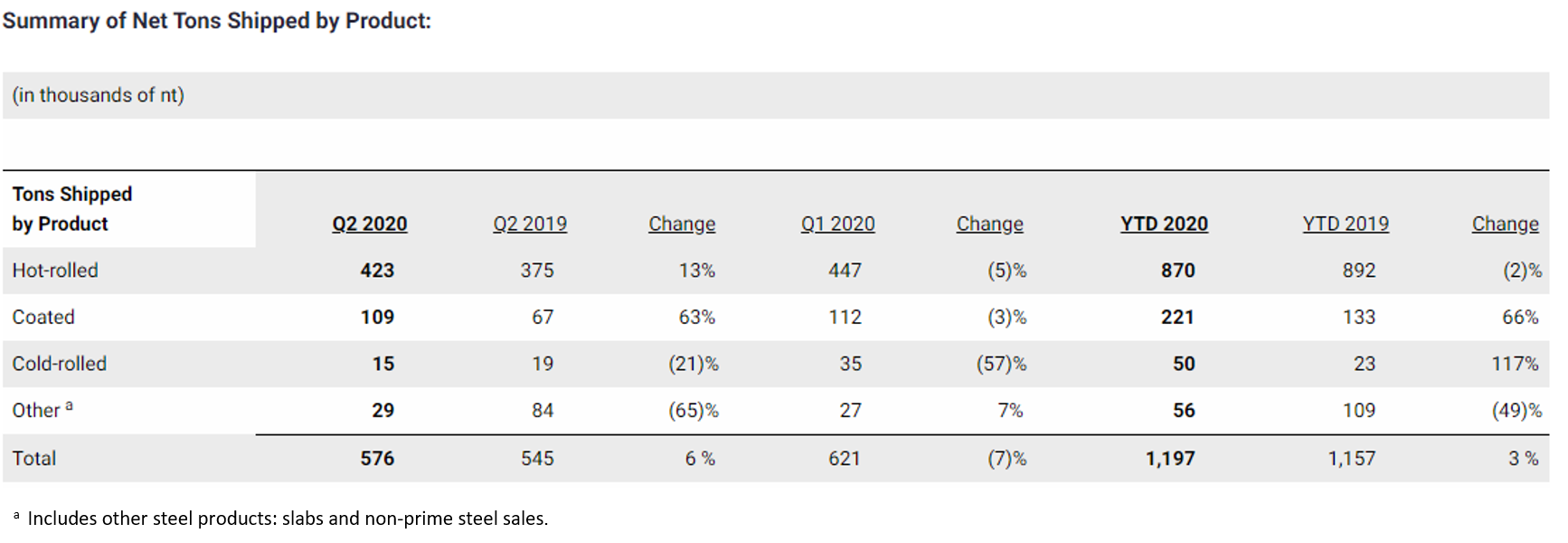This screenshot has height=543, width=1568.
Task: Click the Change header following Q2 2019
Action: (x=682, y=224)
